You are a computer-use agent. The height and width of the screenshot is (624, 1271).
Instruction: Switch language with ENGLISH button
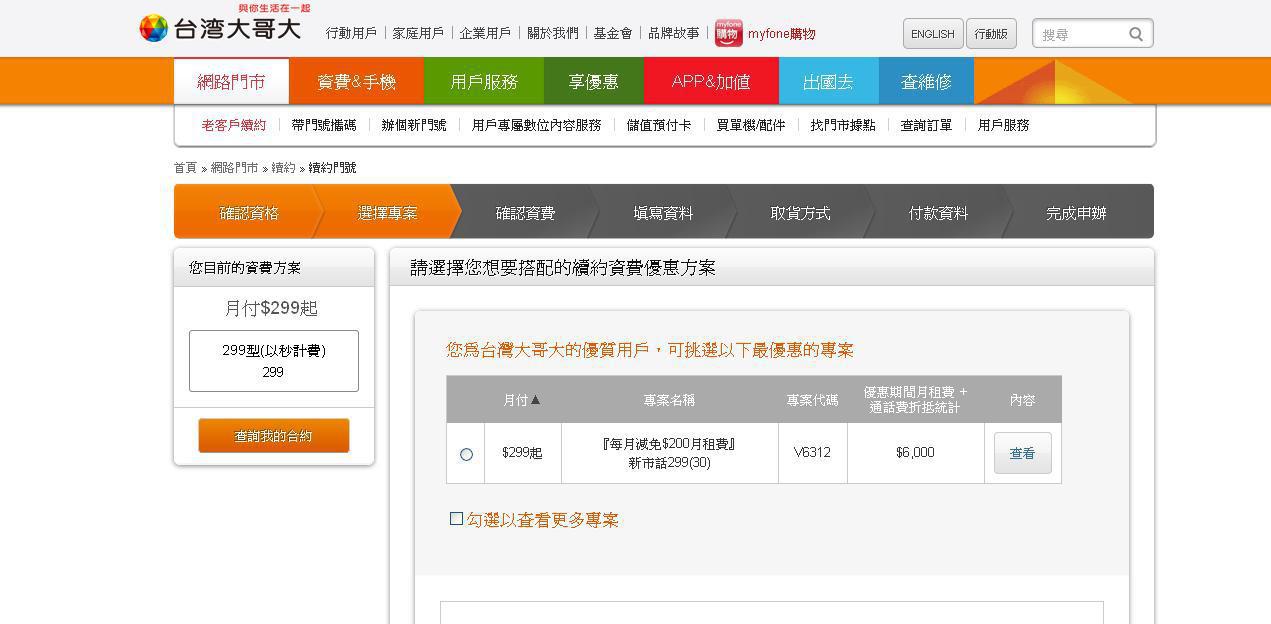coord(932,34)
